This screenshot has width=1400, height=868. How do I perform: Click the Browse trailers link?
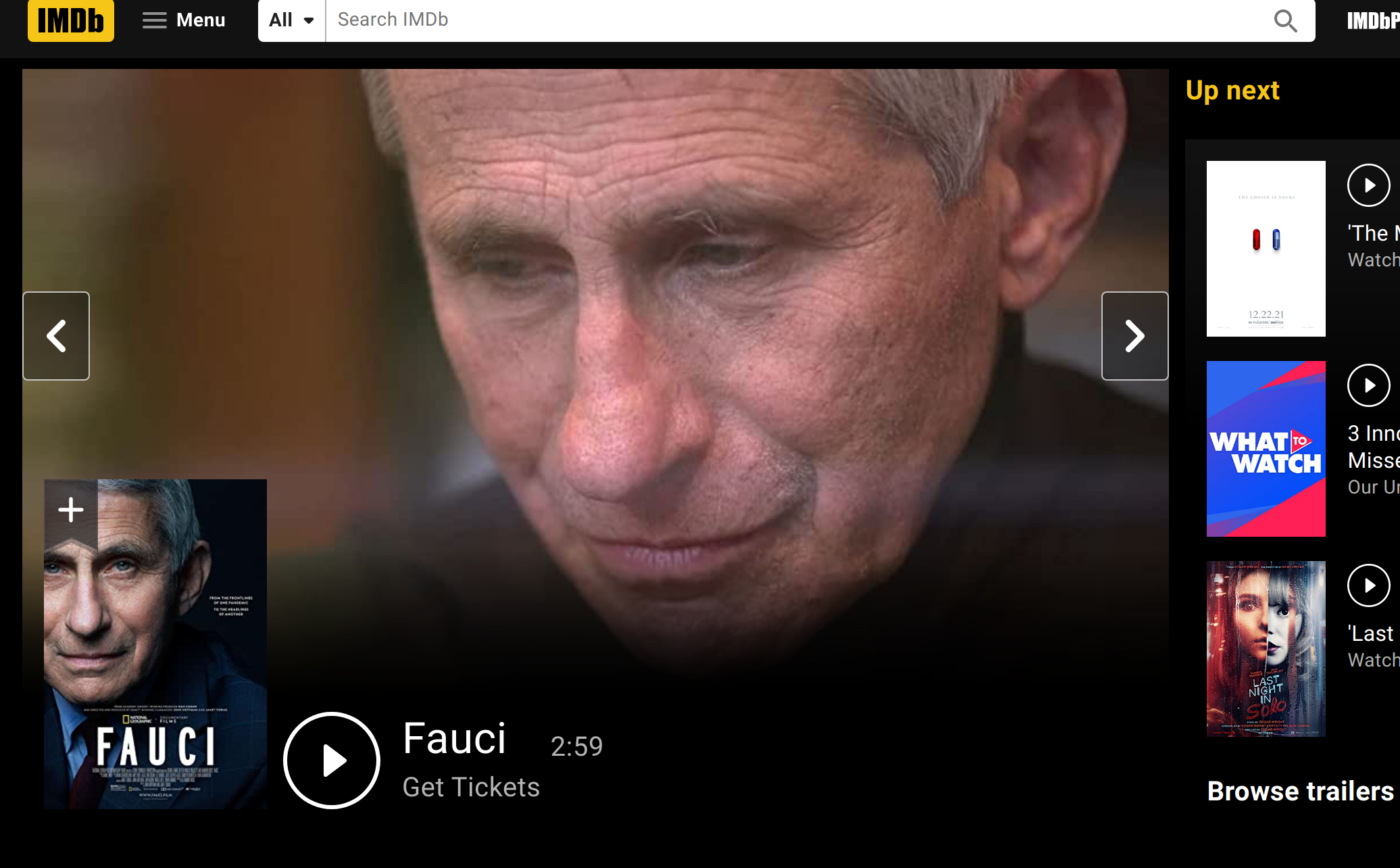1301,791
